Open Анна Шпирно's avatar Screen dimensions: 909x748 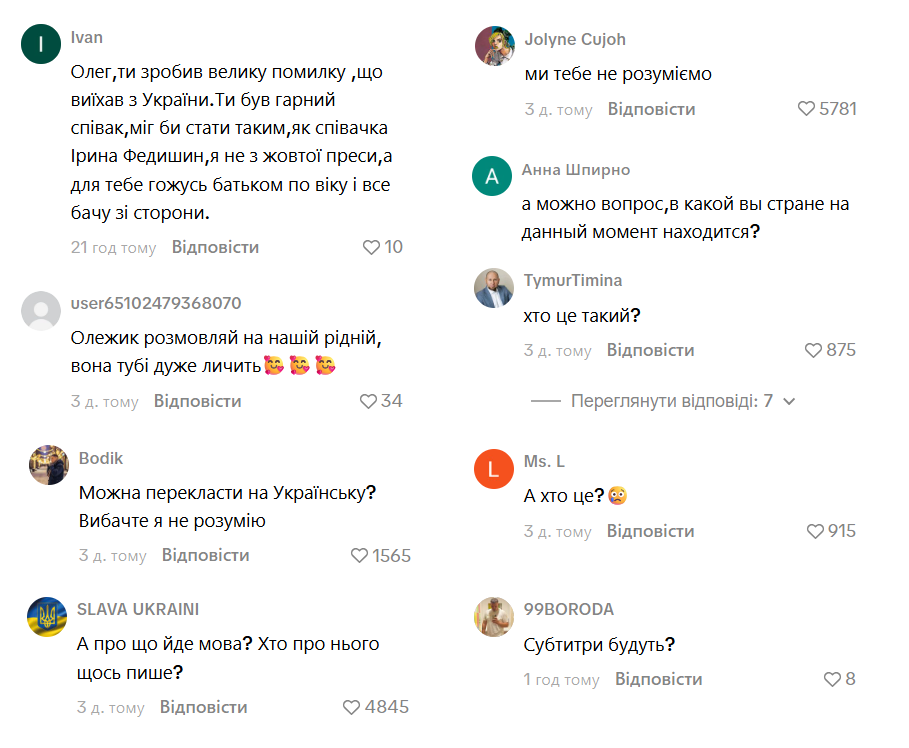[492, 177]
